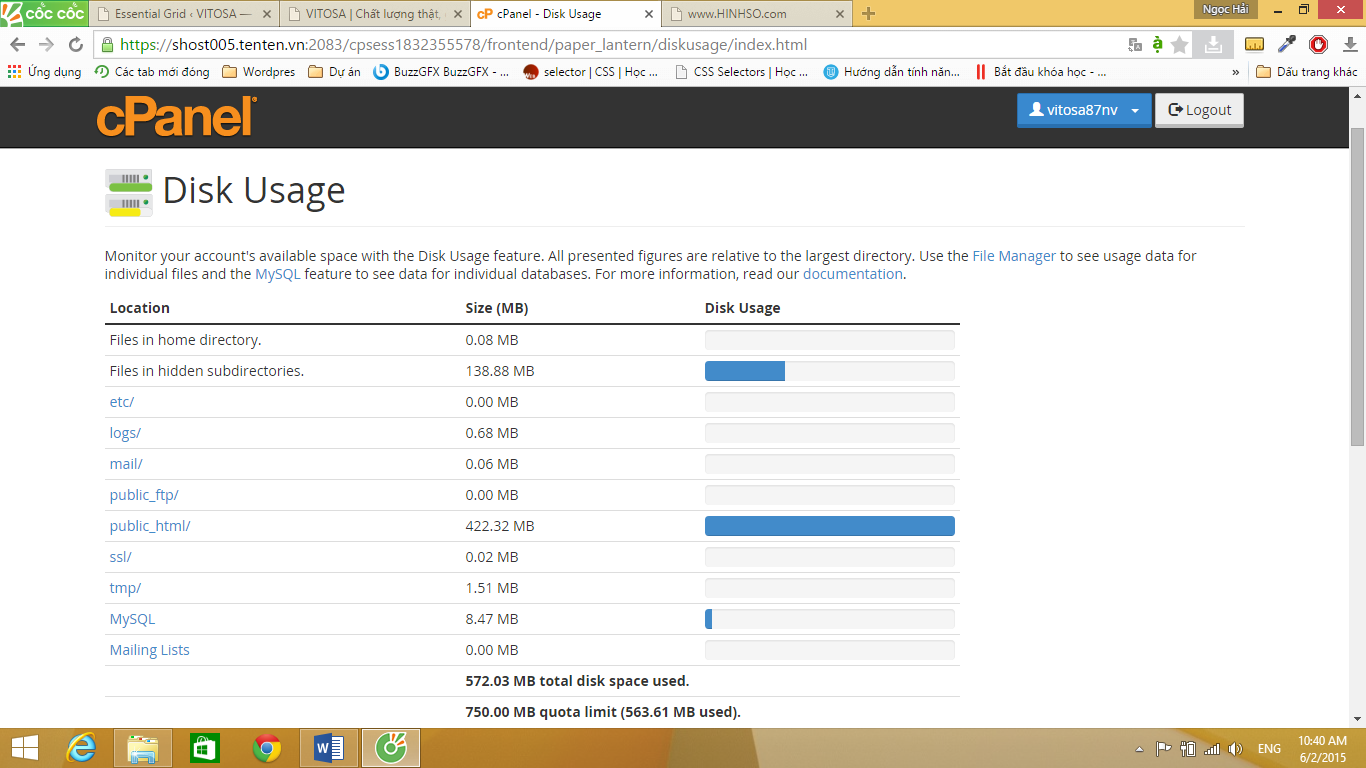Click the Logout button
This screenshot has height=768, width=1366.
point(1199,110)
